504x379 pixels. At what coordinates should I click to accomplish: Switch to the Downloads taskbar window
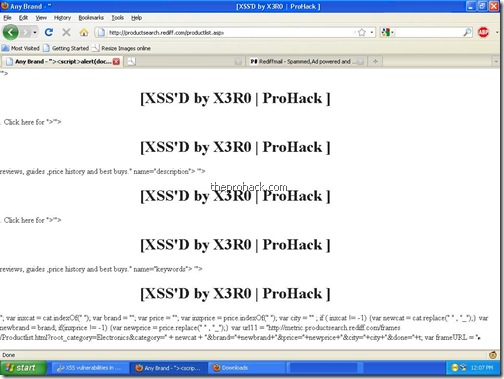click(x=247, y=368)
